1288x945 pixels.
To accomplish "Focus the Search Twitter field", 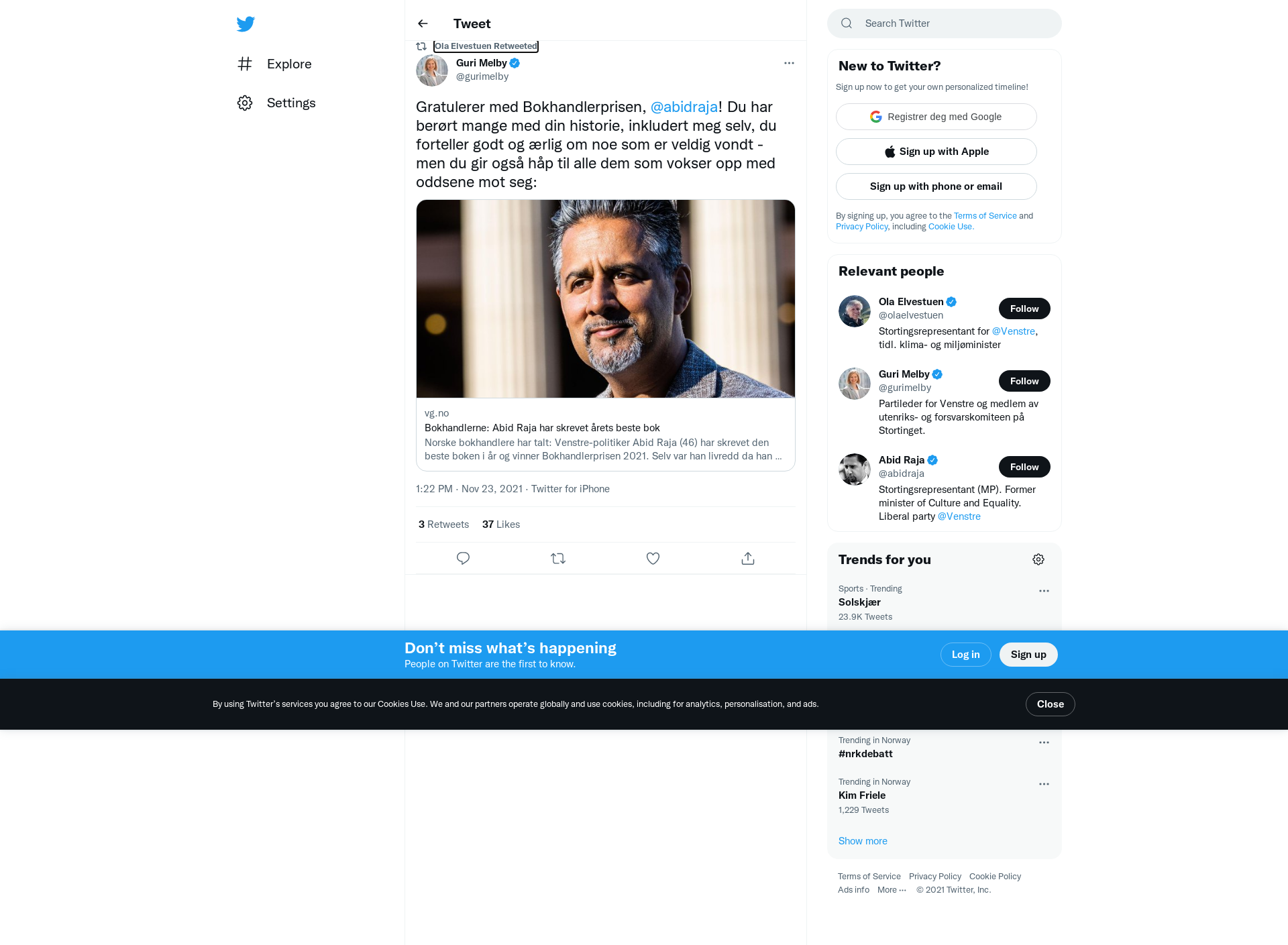I will [x=945, y=23].
